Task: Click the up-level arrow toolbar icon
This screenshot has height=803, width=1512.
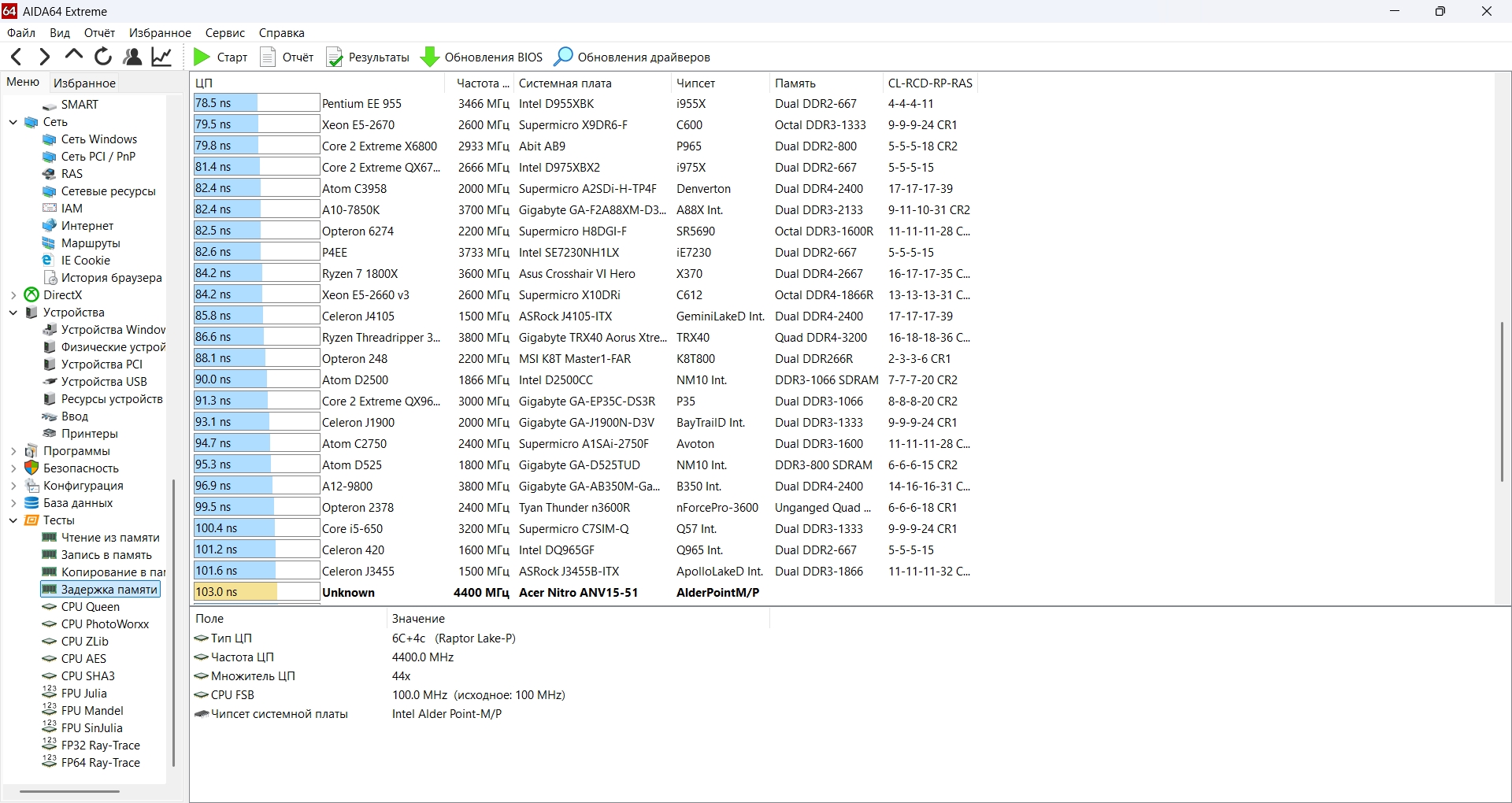Action: 74,56
